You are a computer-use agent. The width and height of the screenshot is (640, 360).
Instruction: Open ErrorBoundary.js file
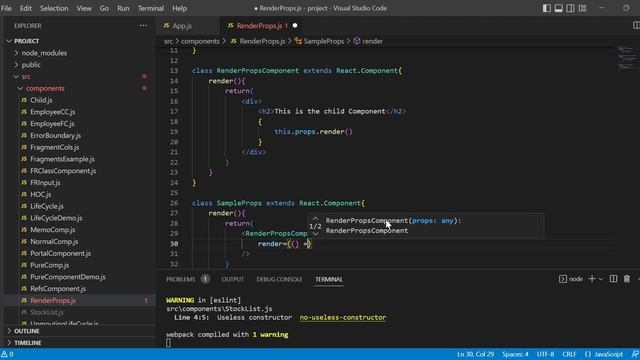pos(55,136)
